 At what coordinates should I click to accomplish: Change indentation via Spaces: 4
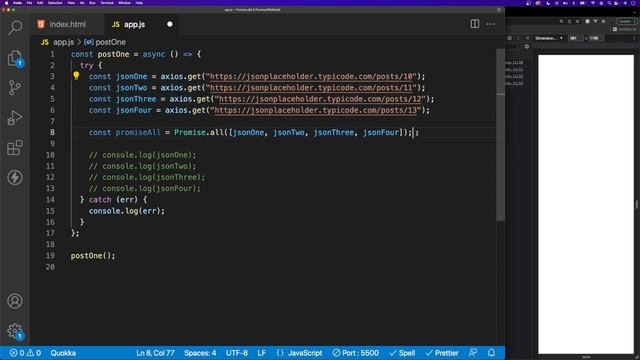click(200, 353)
